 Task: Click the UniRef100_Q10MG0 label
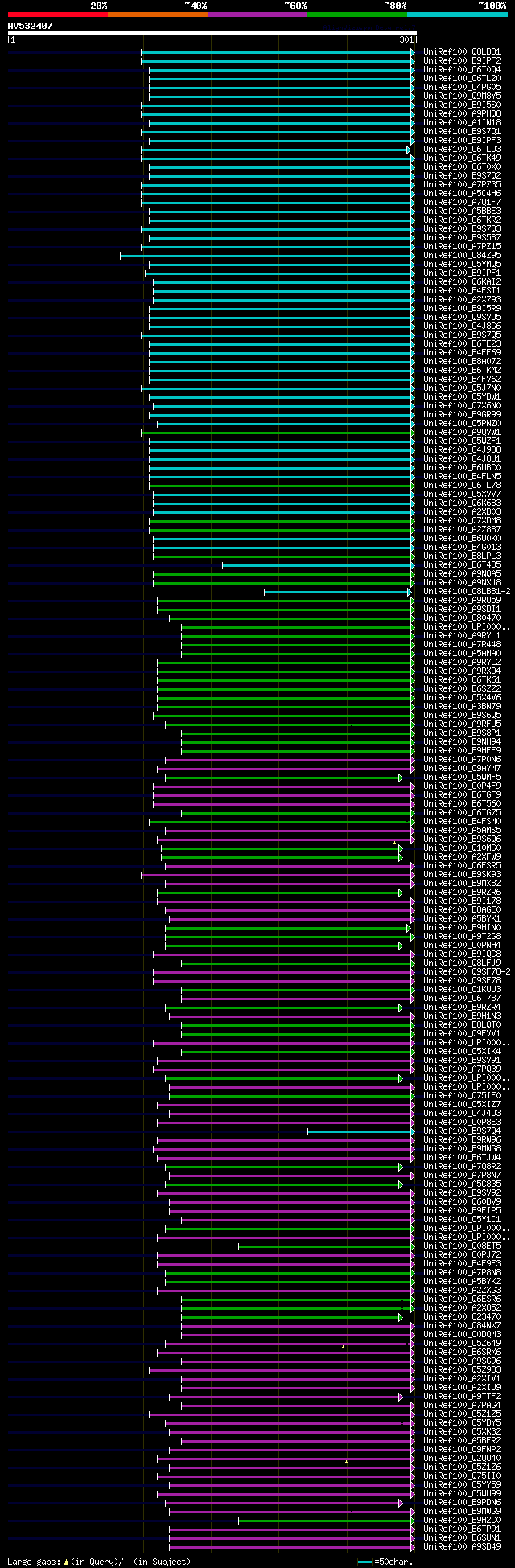tap(462, 848)
